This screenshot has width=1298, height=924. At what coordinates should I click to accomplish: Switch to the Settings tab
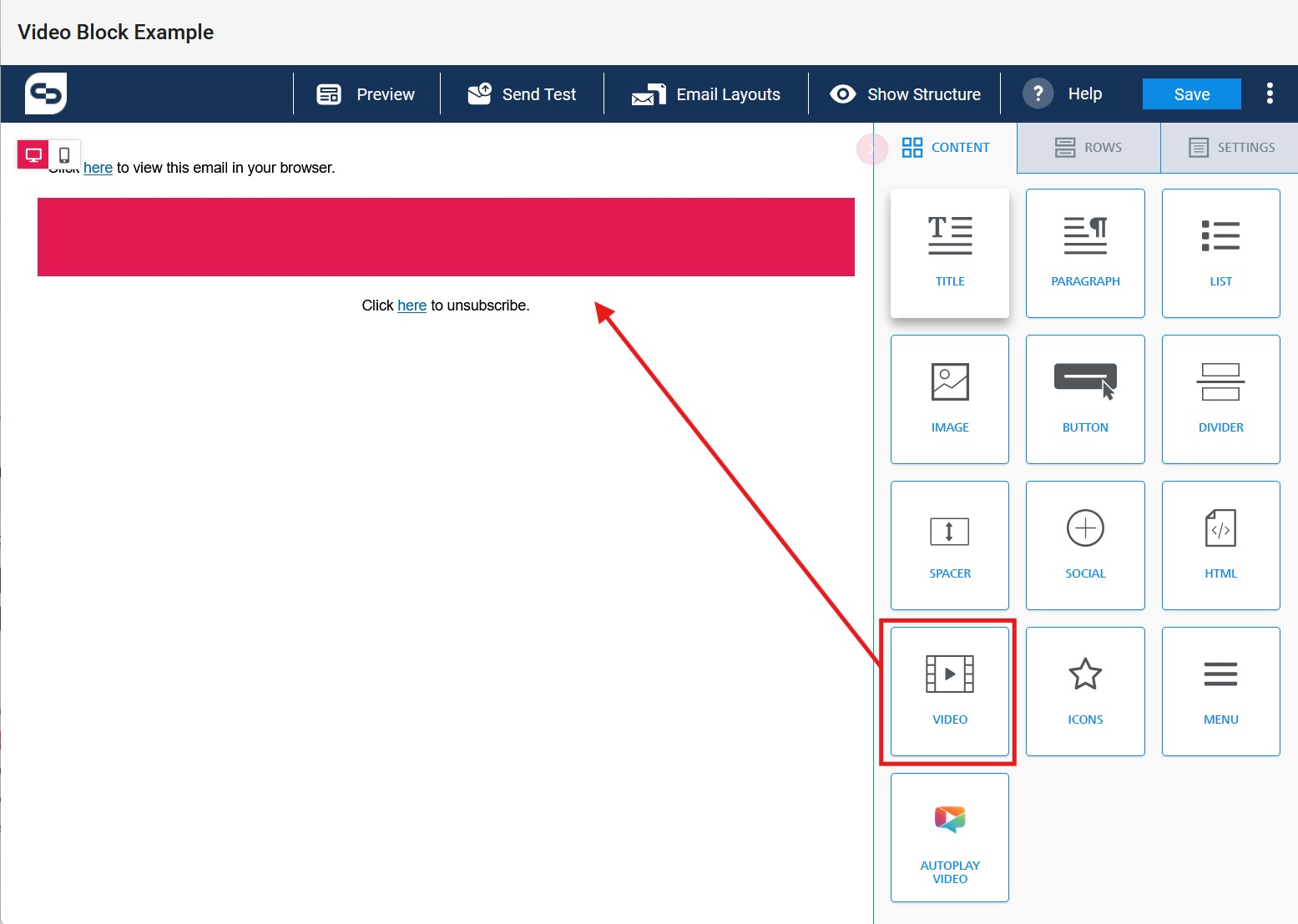(x=1230, y=148)
